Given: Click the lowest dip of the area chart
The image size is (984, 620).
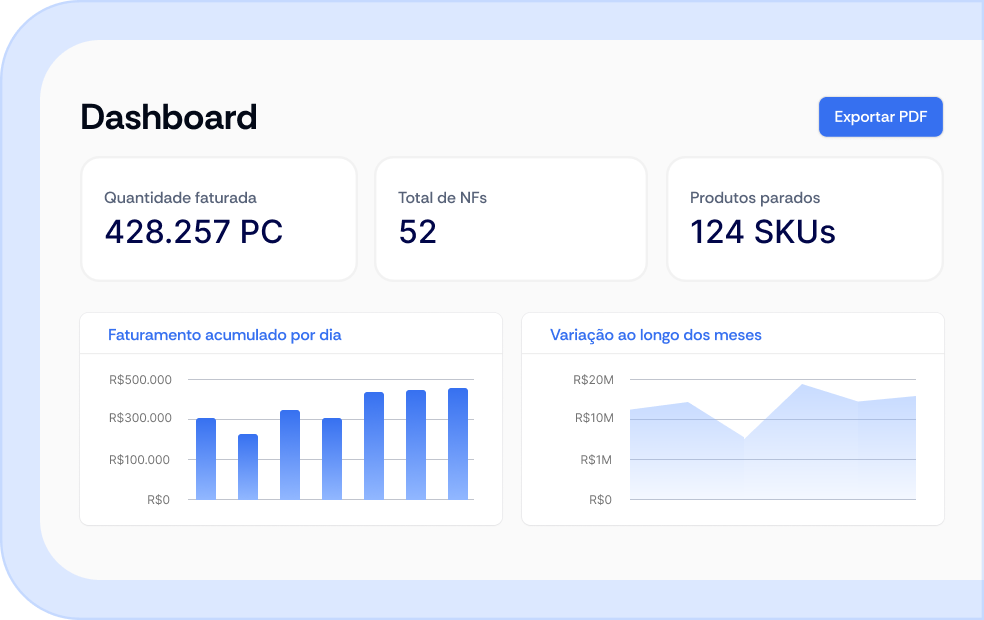Looking at the screenshot, I should pos(744,437).
